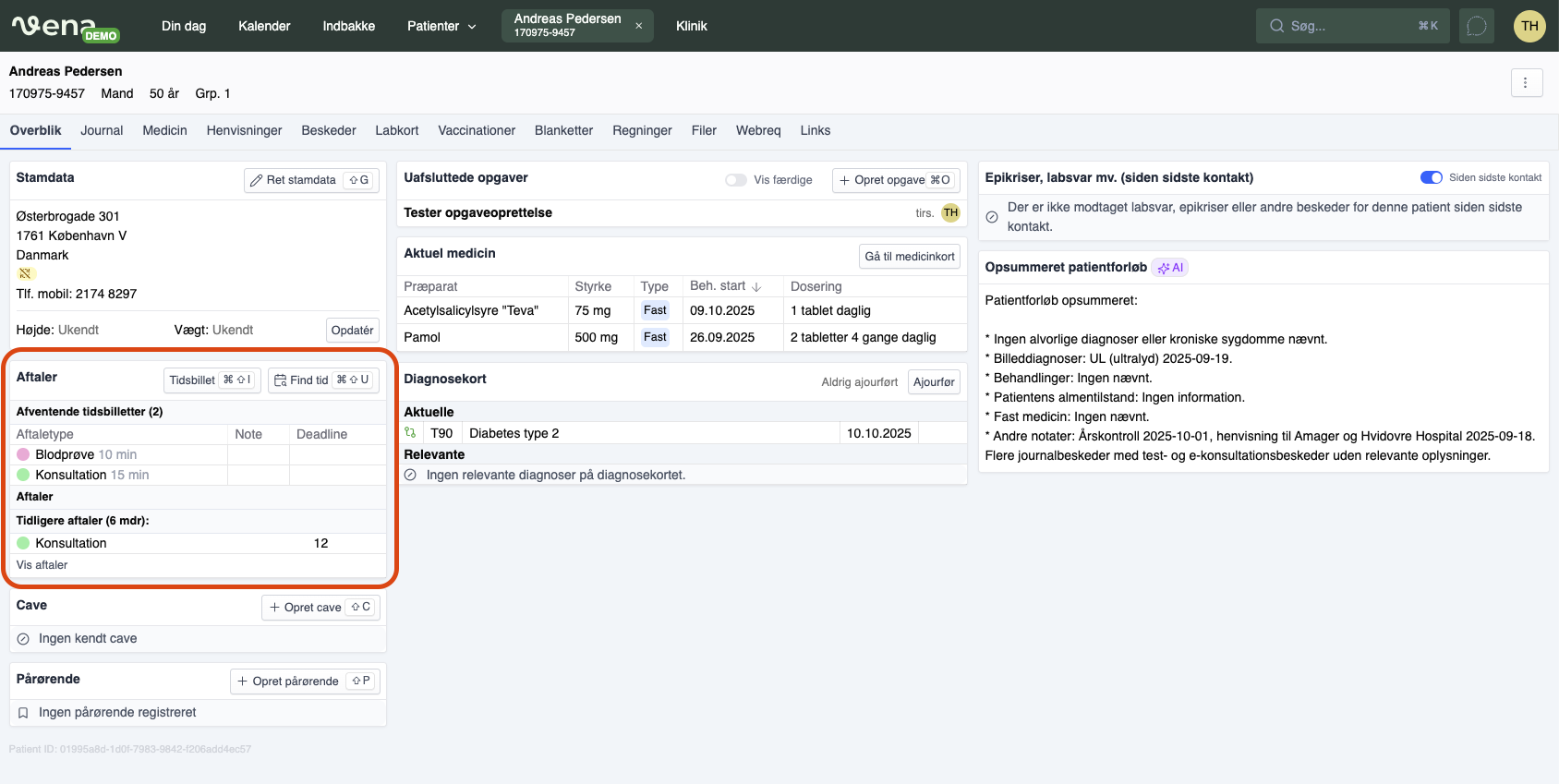Viewport: 1559px width, 784px height.
Task: Open the chat bubble icon in top bar
Action: 1476,26
